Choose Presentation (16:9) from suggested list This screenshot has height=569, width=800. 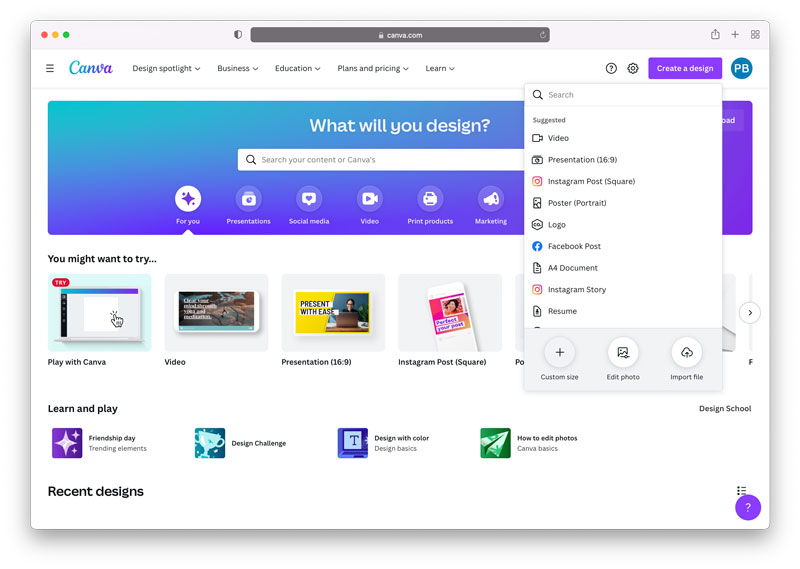(623, 160)
